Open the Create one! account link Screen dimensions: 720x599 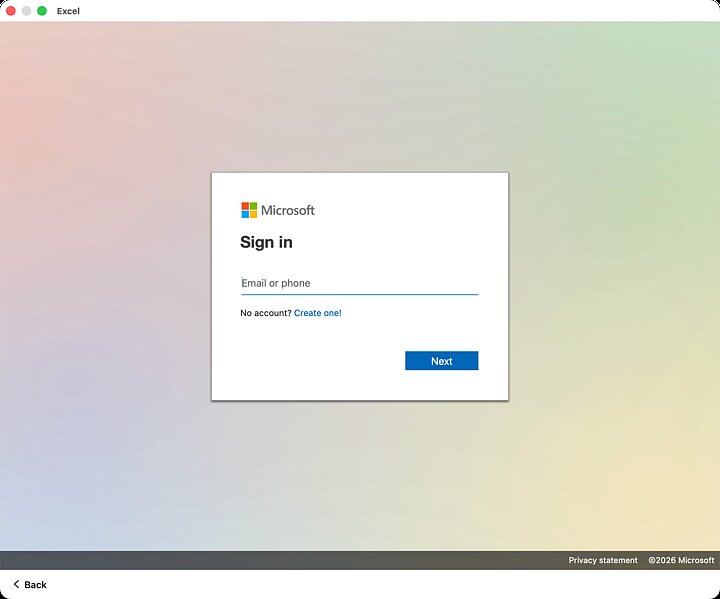coord(317,313)
